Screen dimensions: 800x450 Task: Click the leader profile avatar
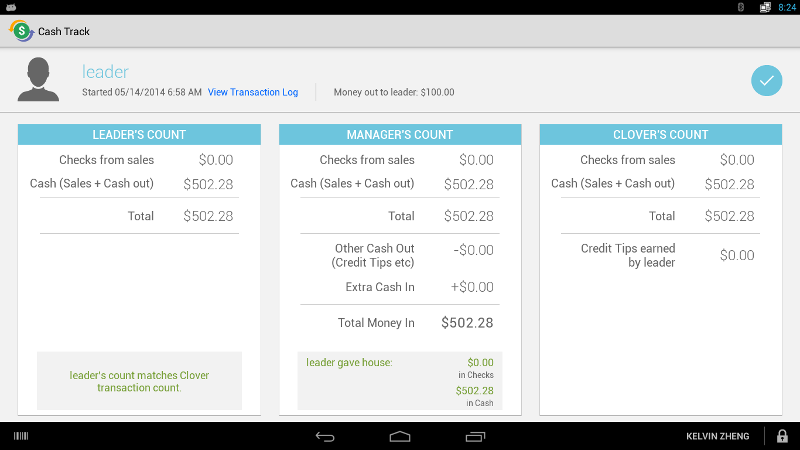pyautogui.click(x=38, y=79)
